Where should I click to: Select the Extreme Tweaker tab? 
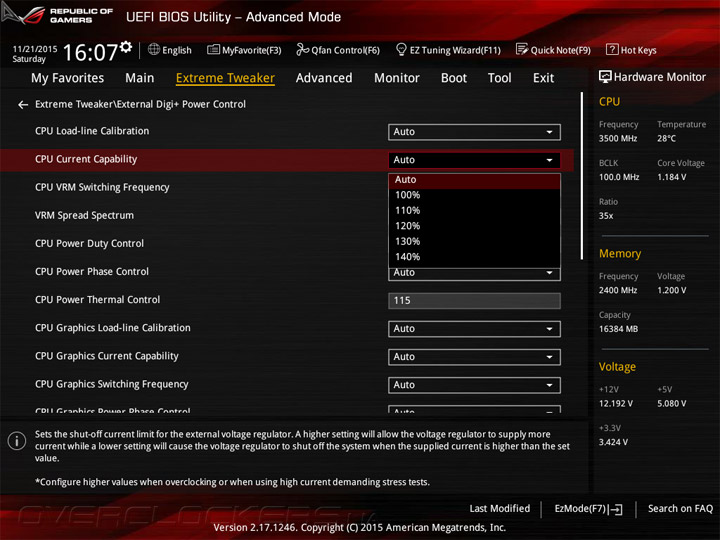tap(225, 78)
